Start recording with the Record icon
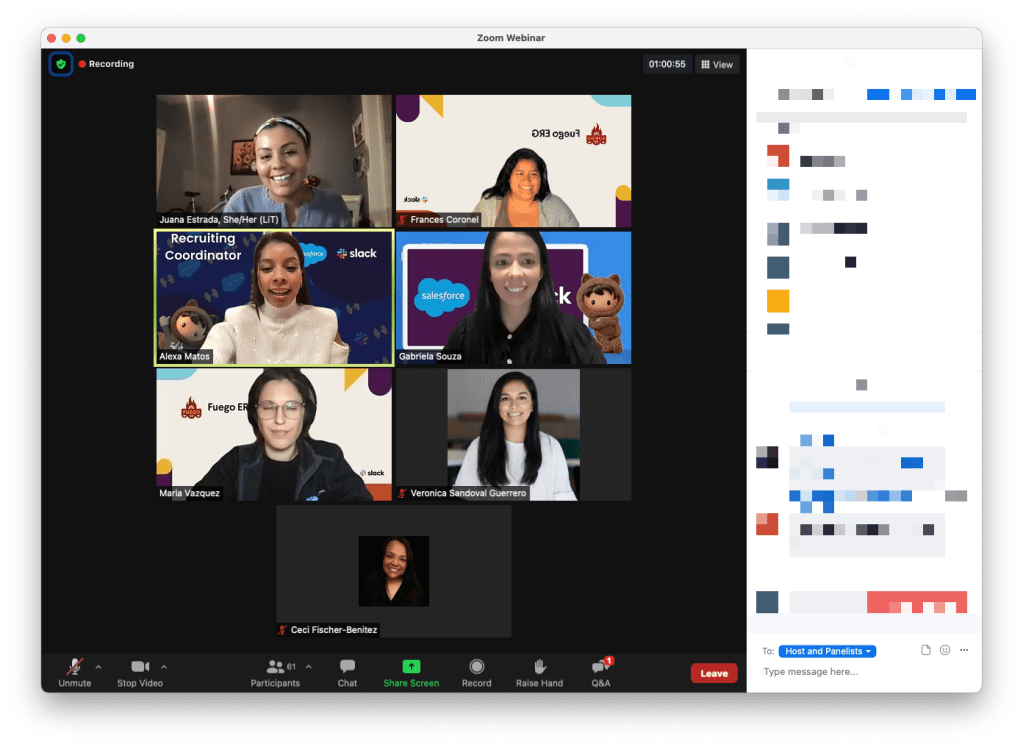 (x=476, y=667)
